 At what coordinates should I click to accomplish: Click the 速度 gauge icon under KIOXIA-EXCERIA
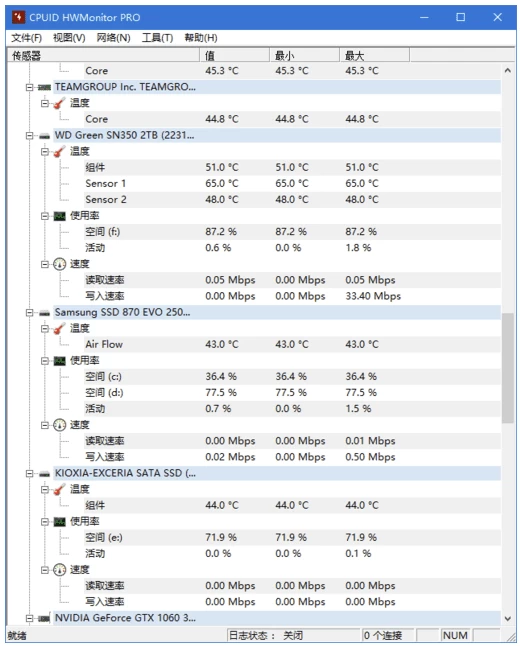pyautogui.click(x=60, y=570)
